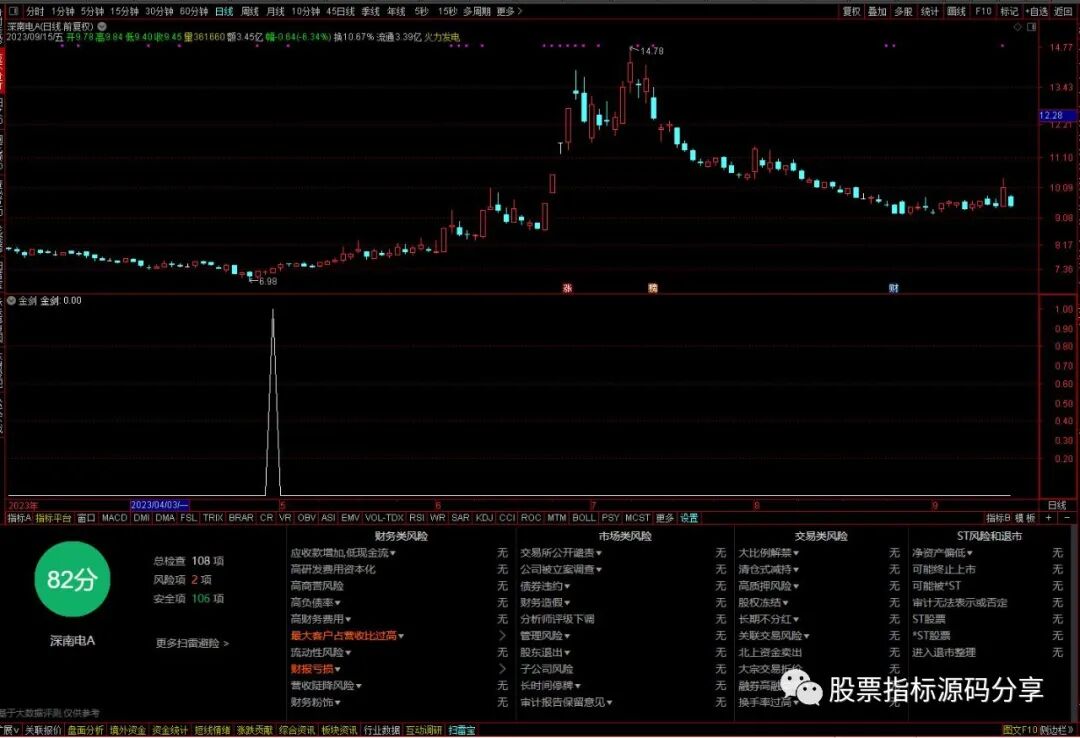The image size is (1080, 738).
Task: Select the CCI indicator
Action: click(x=507, y=517)
